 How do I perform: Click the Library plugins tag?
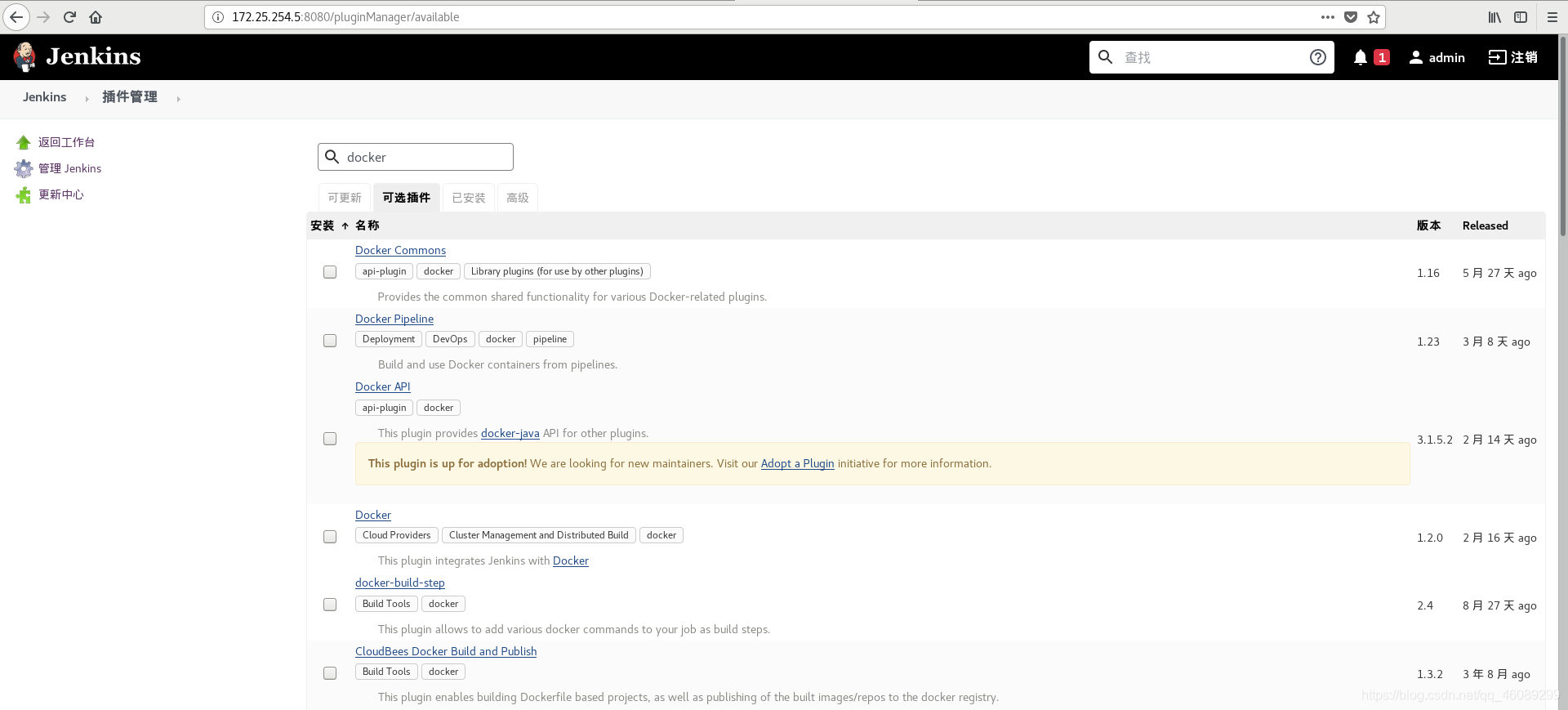tap(557, 271)
